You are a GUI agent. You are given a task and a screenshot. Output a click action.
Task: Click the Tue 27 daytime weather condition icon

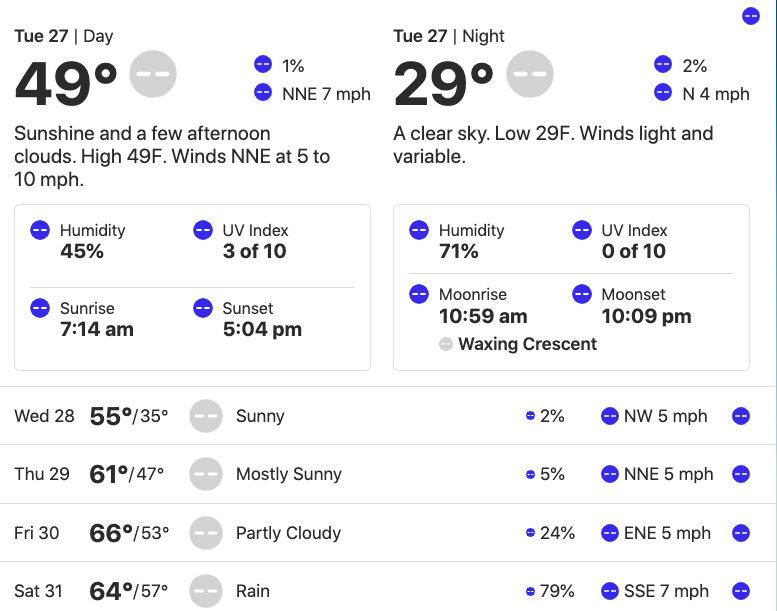[153, 74]
